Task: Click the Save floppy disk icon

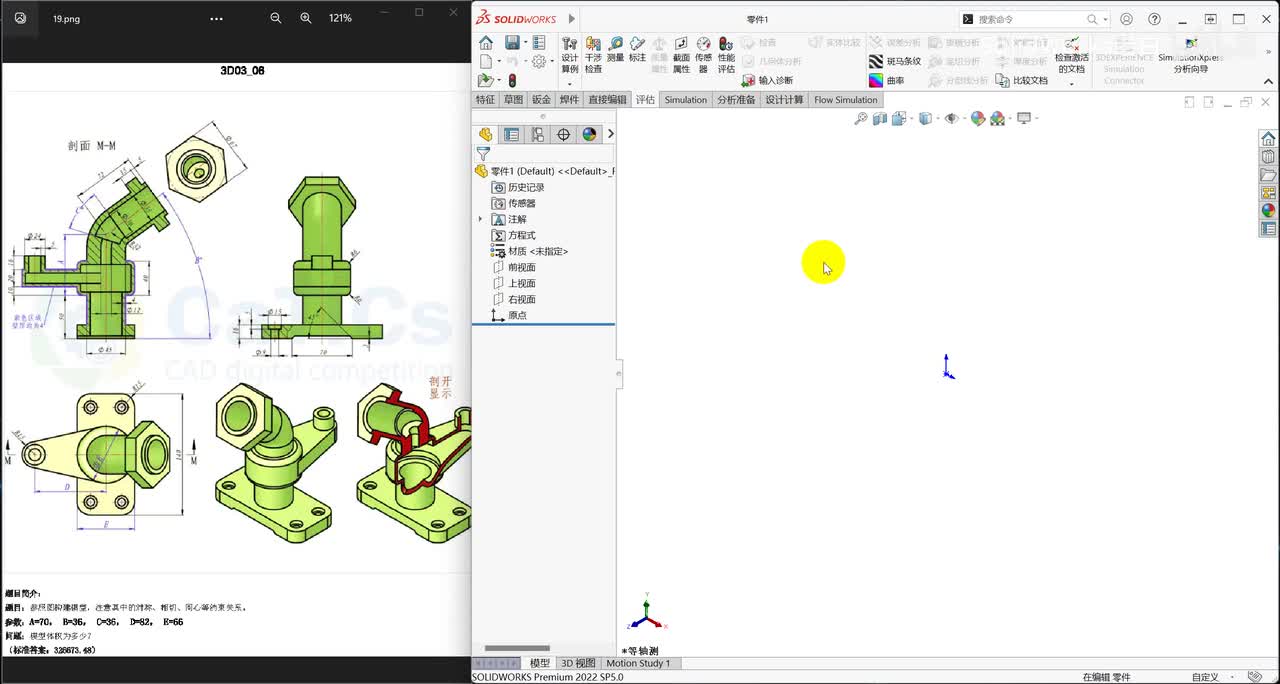Action: click(x=512, y=42)
